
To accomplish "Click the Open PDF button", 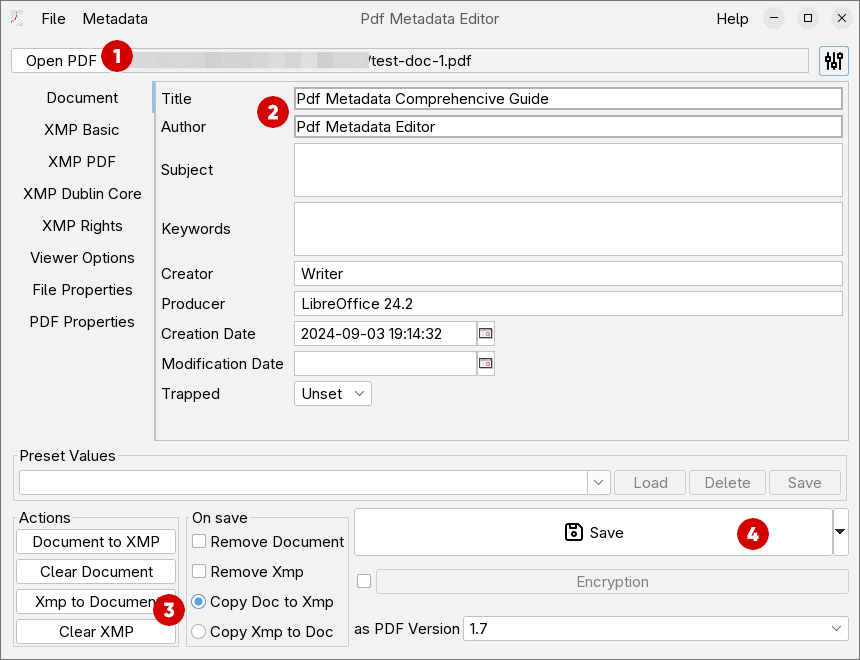I will tap(61, 61).
